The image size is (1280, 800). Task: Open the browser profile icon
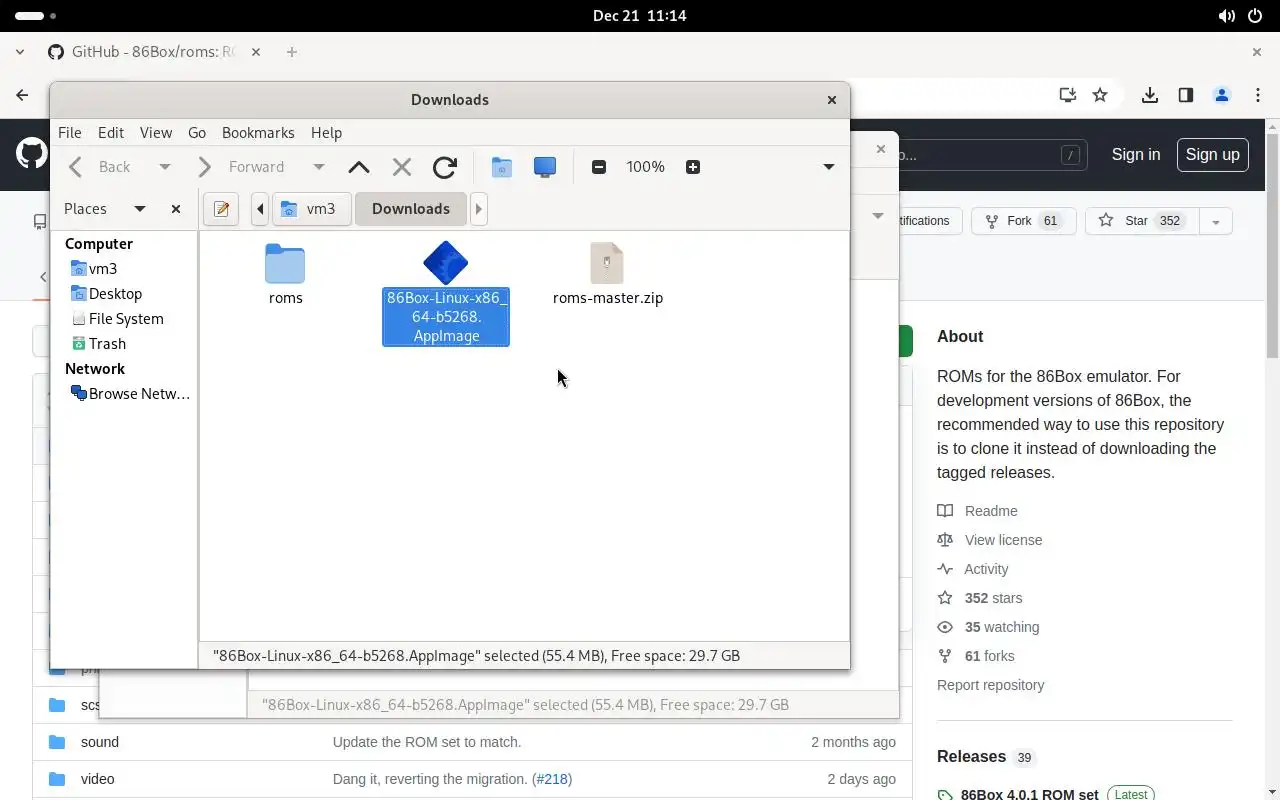click(1222, 95)
